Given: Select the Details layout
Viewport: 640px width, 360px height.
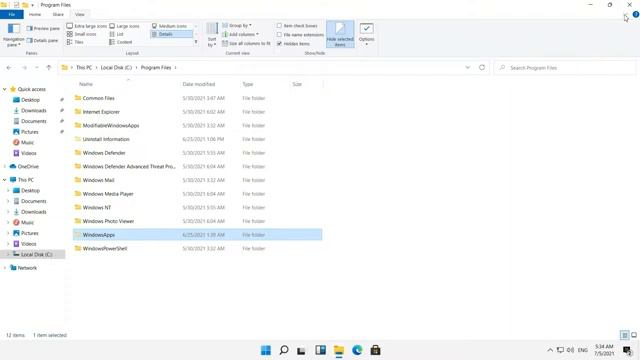Looking at the screenshot, I should click(171, 34).
